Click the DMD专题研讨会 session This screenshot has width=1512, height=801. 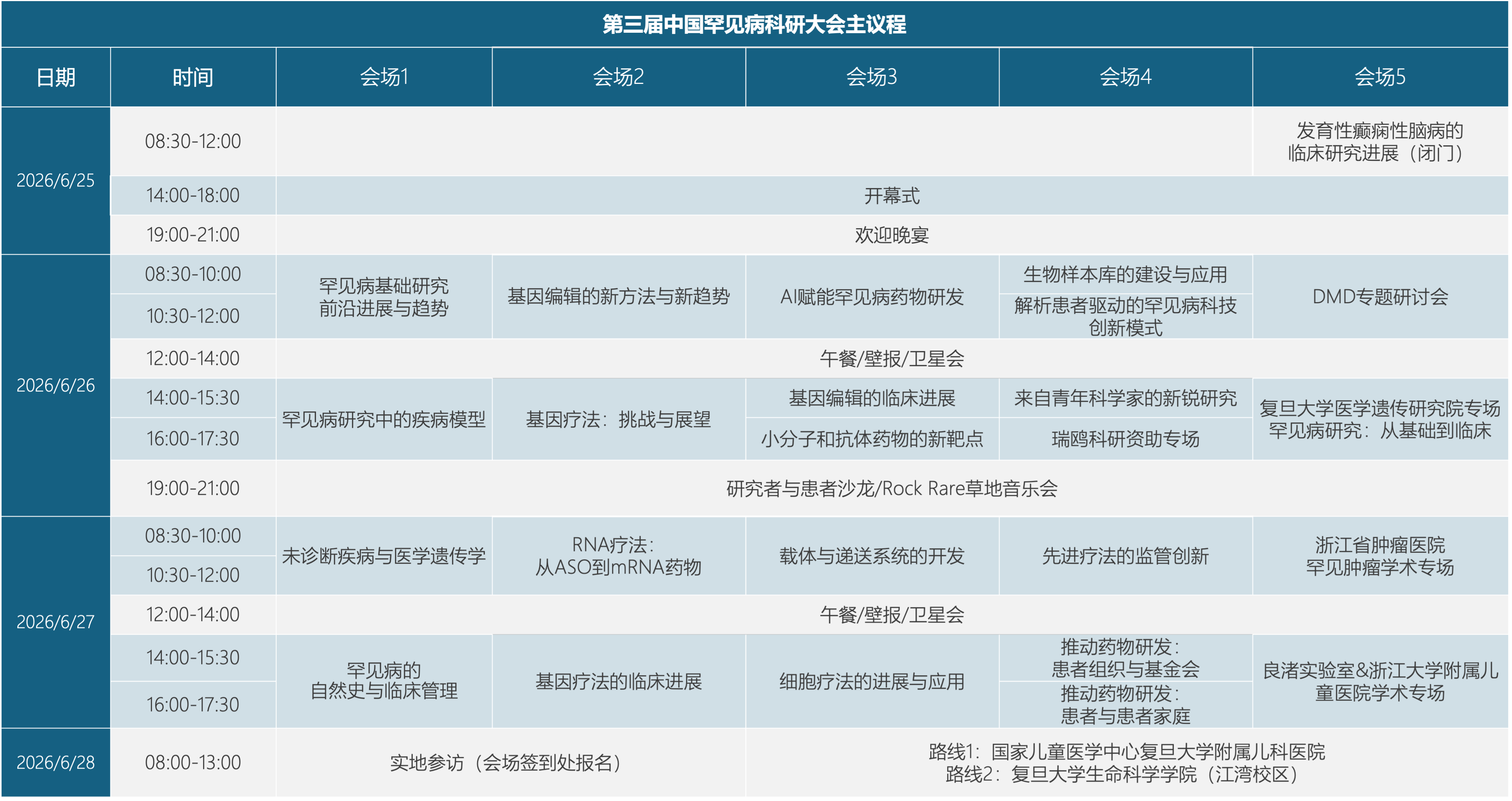coord(1381,297)
